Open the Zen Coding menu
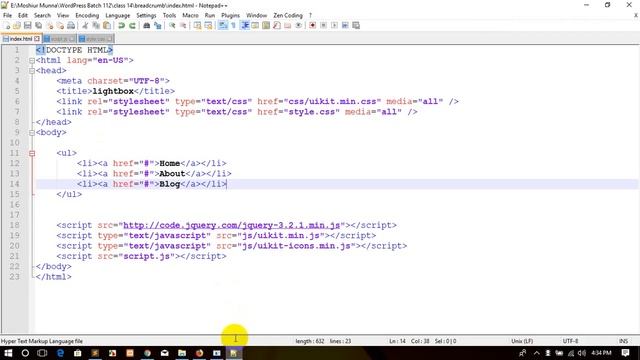640x360 pixels. click(288, 15)
